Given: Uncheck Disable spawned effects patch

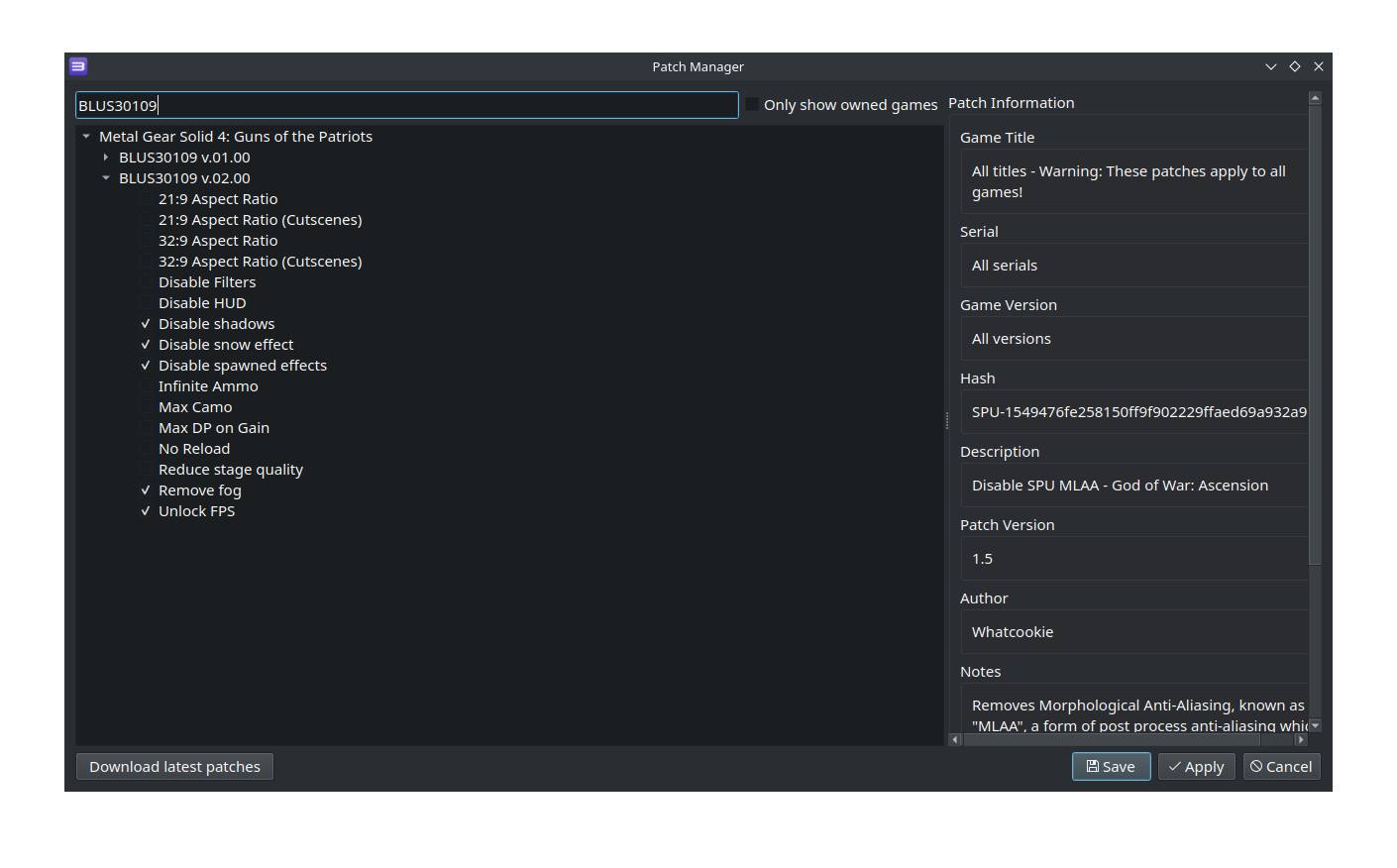Looking at the screenshot, I should coord(146,366).
